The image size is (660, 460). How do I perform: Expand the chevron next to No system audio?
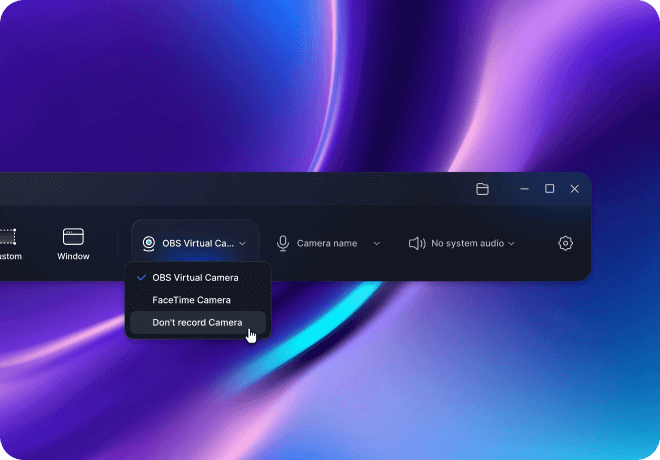click(511, 243)
